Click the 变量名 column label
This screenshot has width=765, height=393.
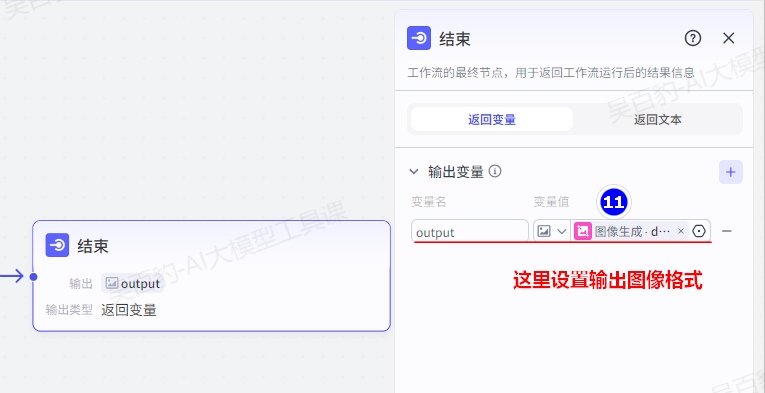[428, 201]
